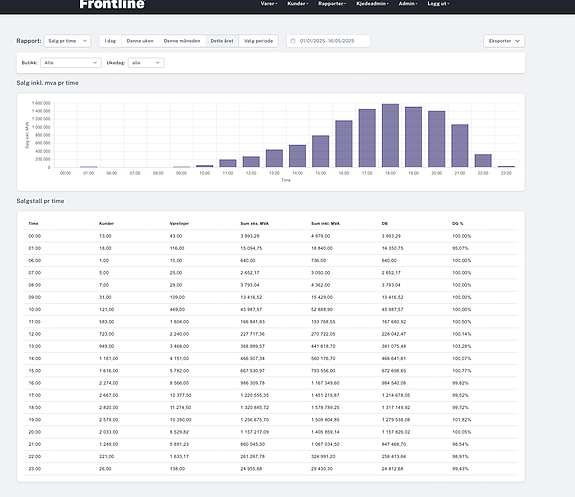Open the Kjedeadmin menu

372,4
